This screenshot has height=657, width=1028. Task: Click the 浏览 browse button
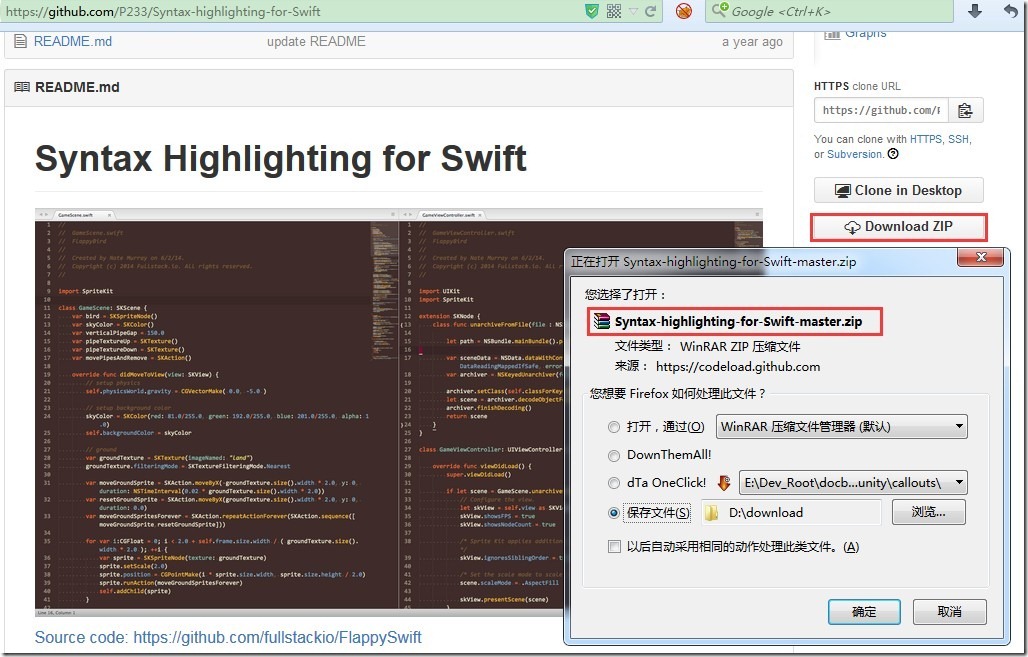pos(928,512)
